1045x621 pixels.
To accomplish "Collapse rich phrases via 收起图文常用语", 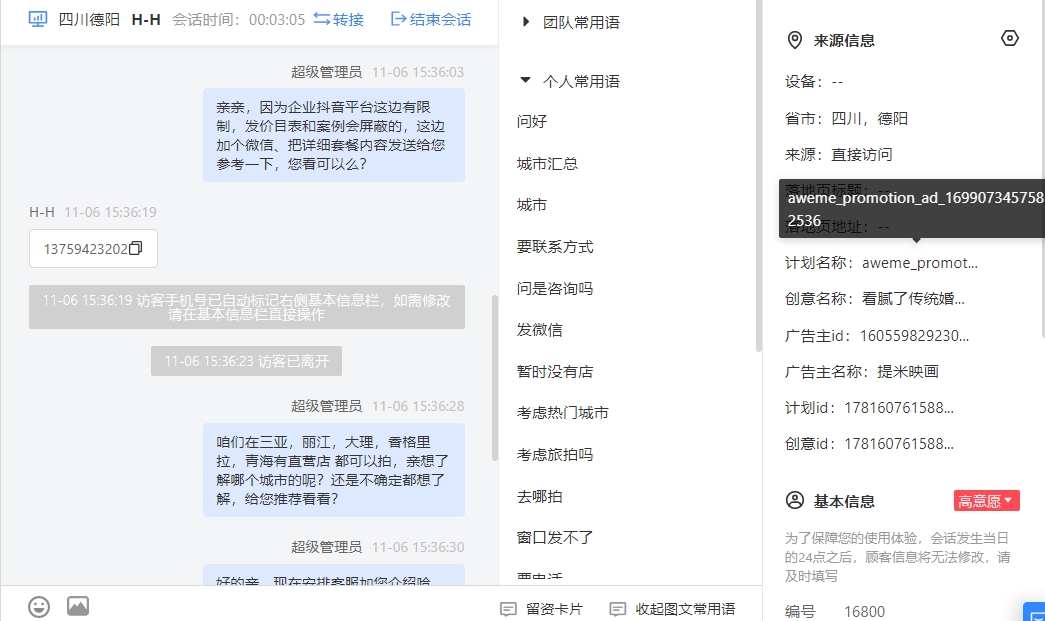I will (x=672, y=609).
